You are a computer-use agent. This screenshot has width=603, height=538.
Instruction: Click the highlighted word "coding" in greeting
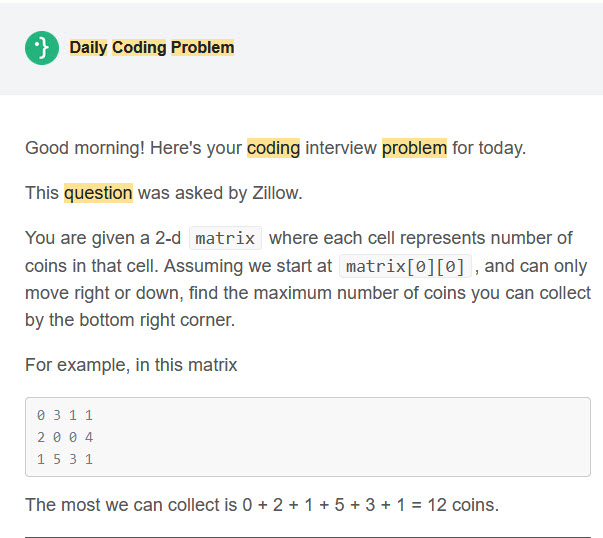pyautogui.click(x=273, y=148)
